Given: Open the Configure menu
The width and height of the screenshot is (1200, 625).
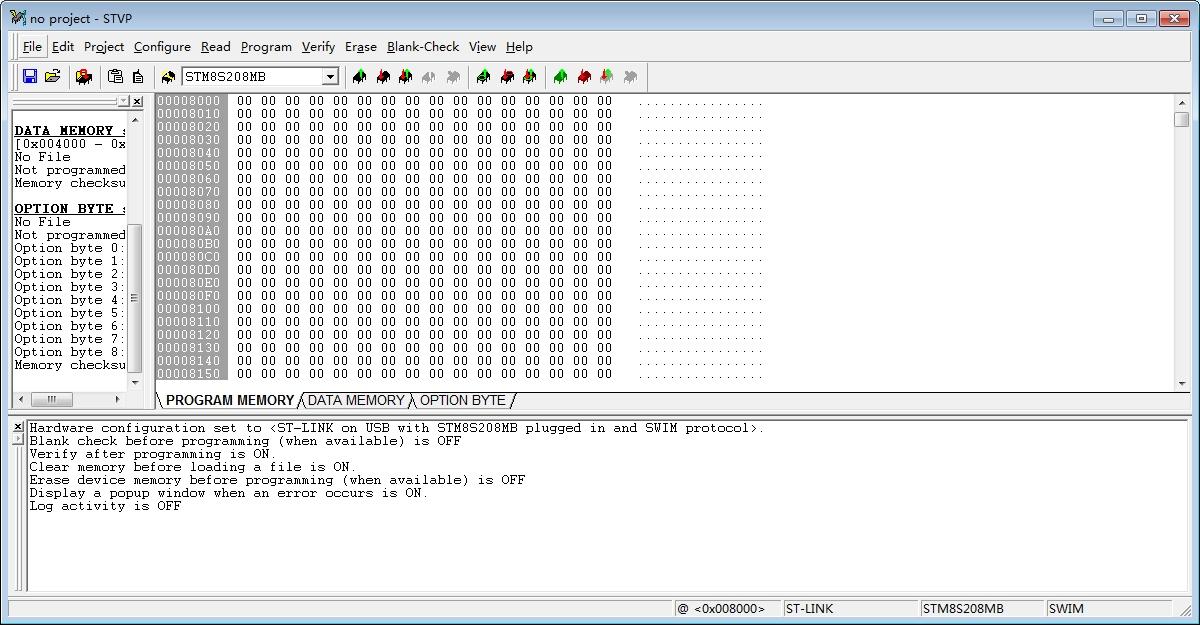Looking at the screenshot, I should click(x=162, y=47).
